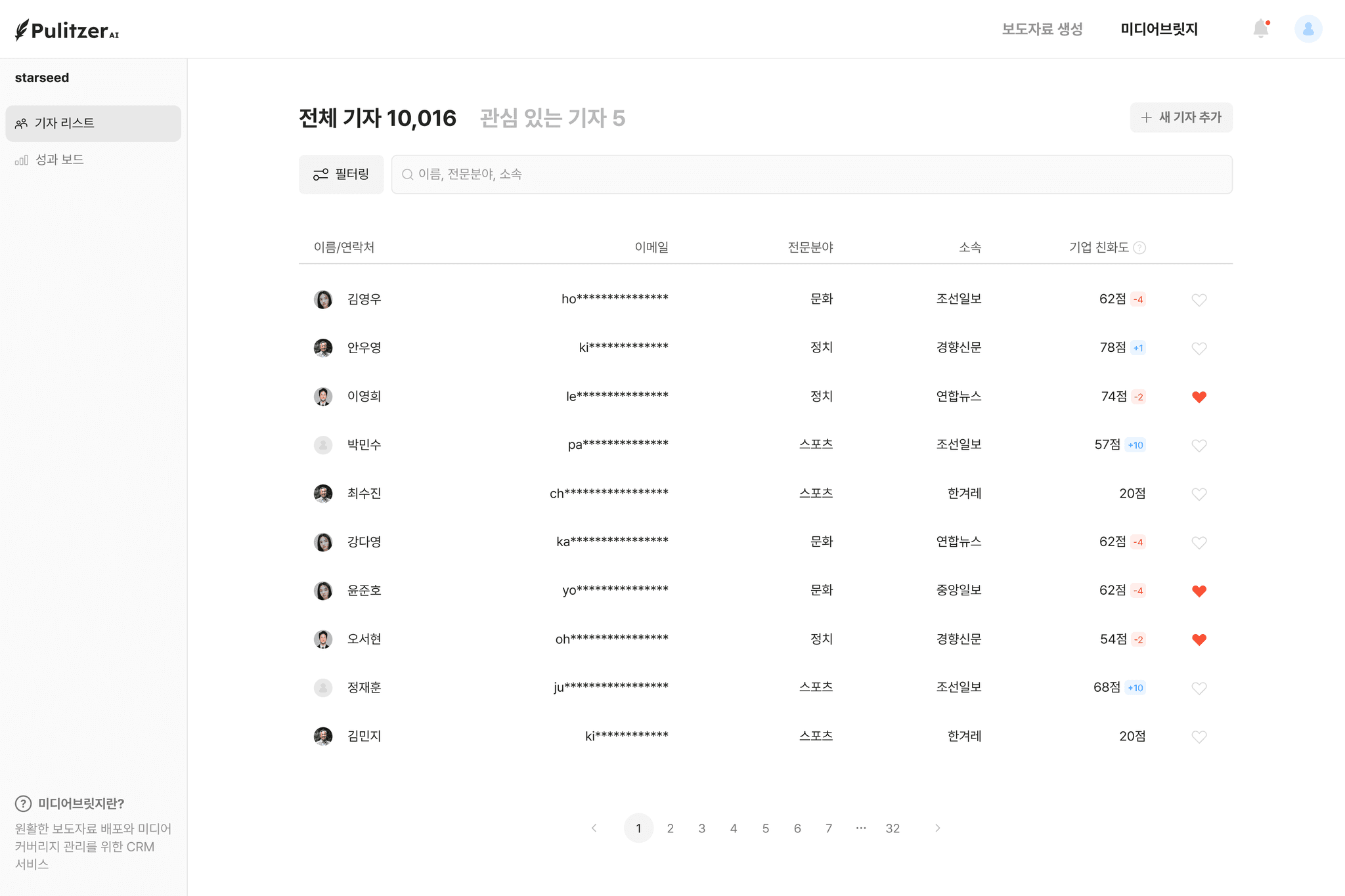Favorite 박민수 by clicking the heart
This screenshot has width=1345, height=896.
pyautogui.click(x=1199, y=445)
